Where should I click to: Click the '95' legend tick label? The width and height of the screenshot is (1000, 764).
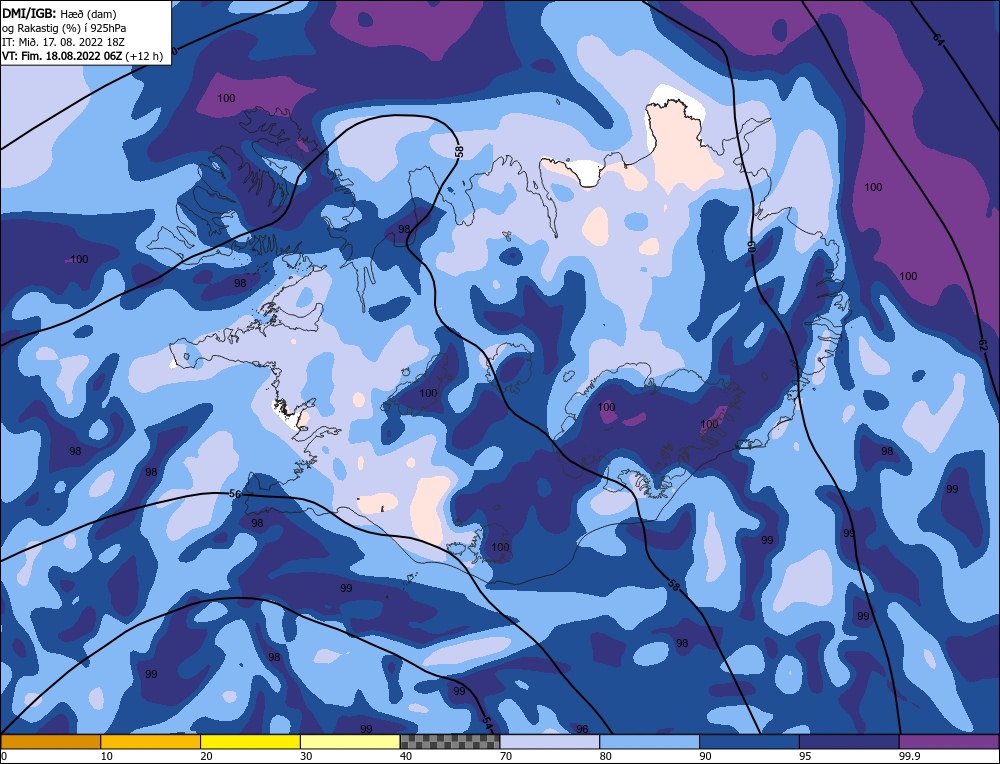pos(805,756)
